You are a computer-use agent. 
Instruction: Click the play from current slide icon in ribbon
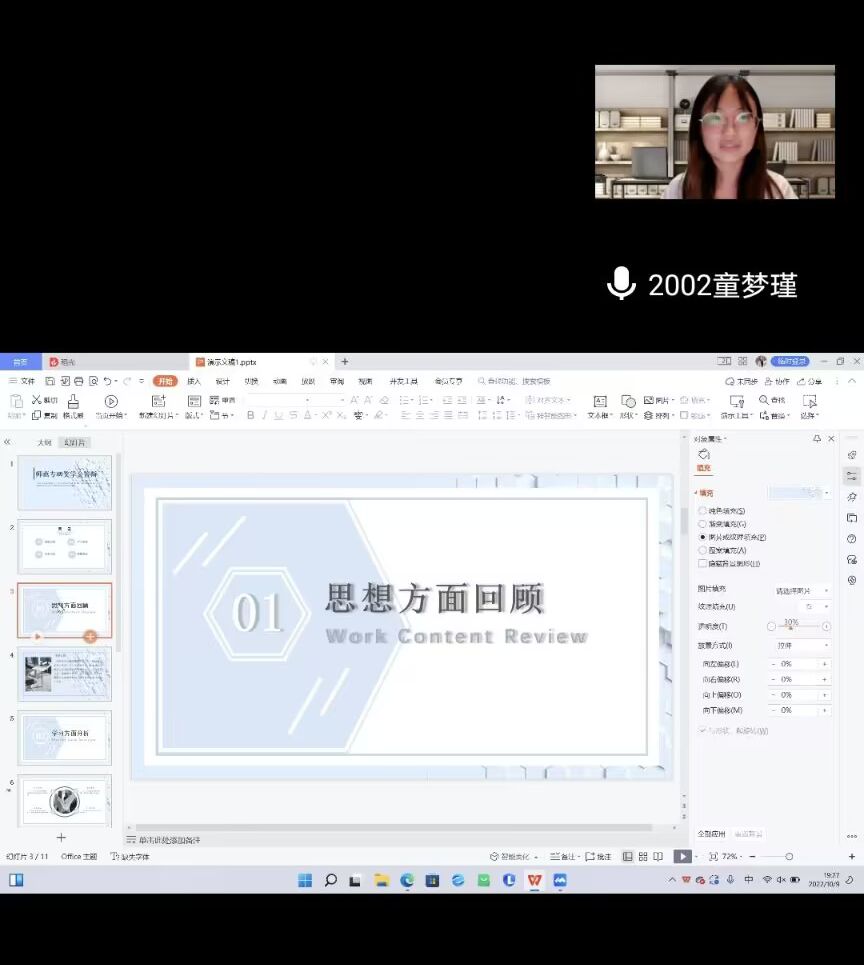point(111,401)
